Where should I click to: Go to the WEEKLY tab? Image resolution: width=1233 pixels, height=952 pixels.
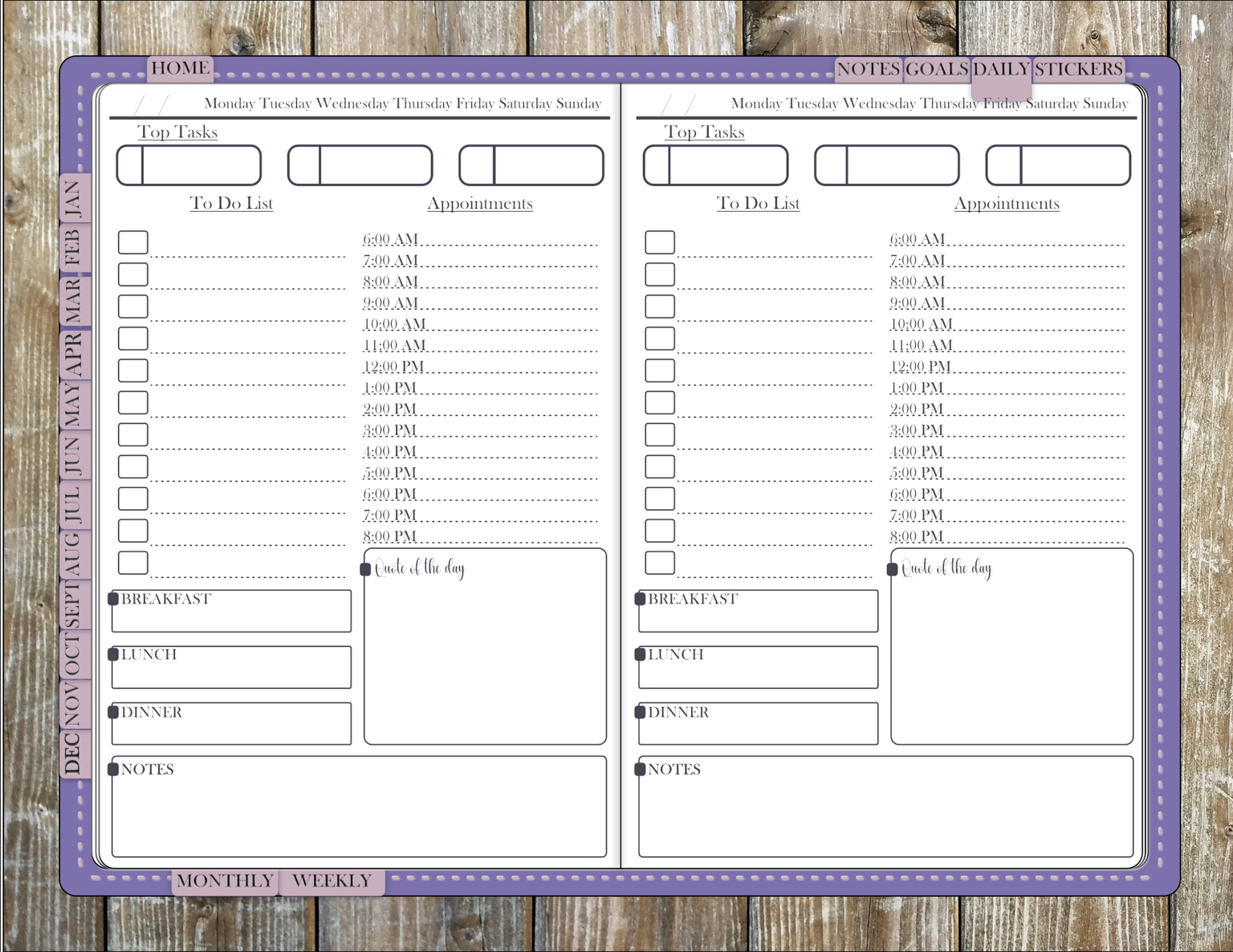click(332, 881)
